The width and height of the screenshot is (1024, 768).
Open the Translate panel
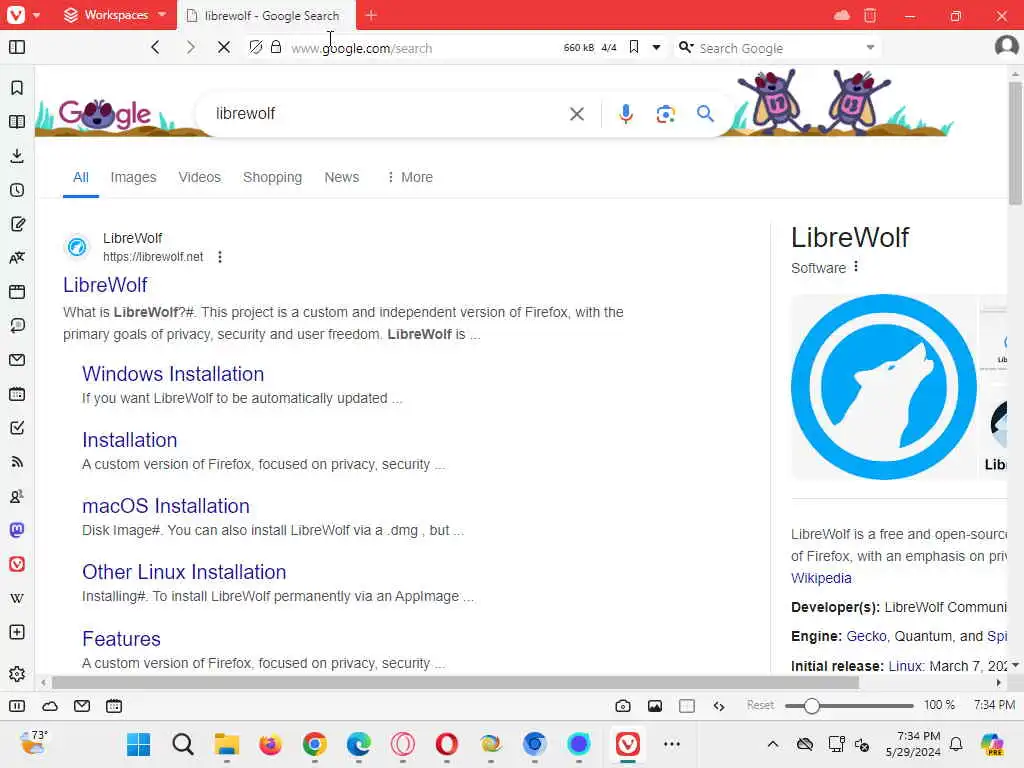[x=17, y=258]
